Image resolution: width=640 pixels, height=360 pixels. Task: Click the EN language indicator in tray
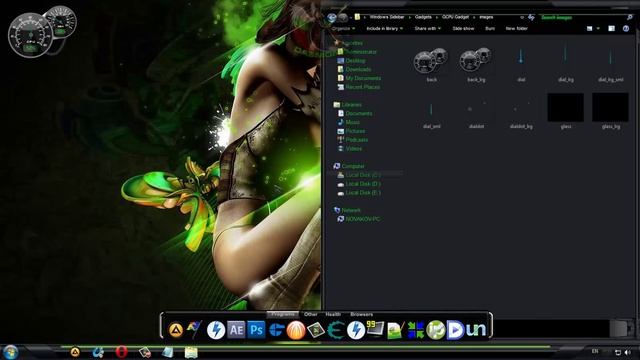595,351
